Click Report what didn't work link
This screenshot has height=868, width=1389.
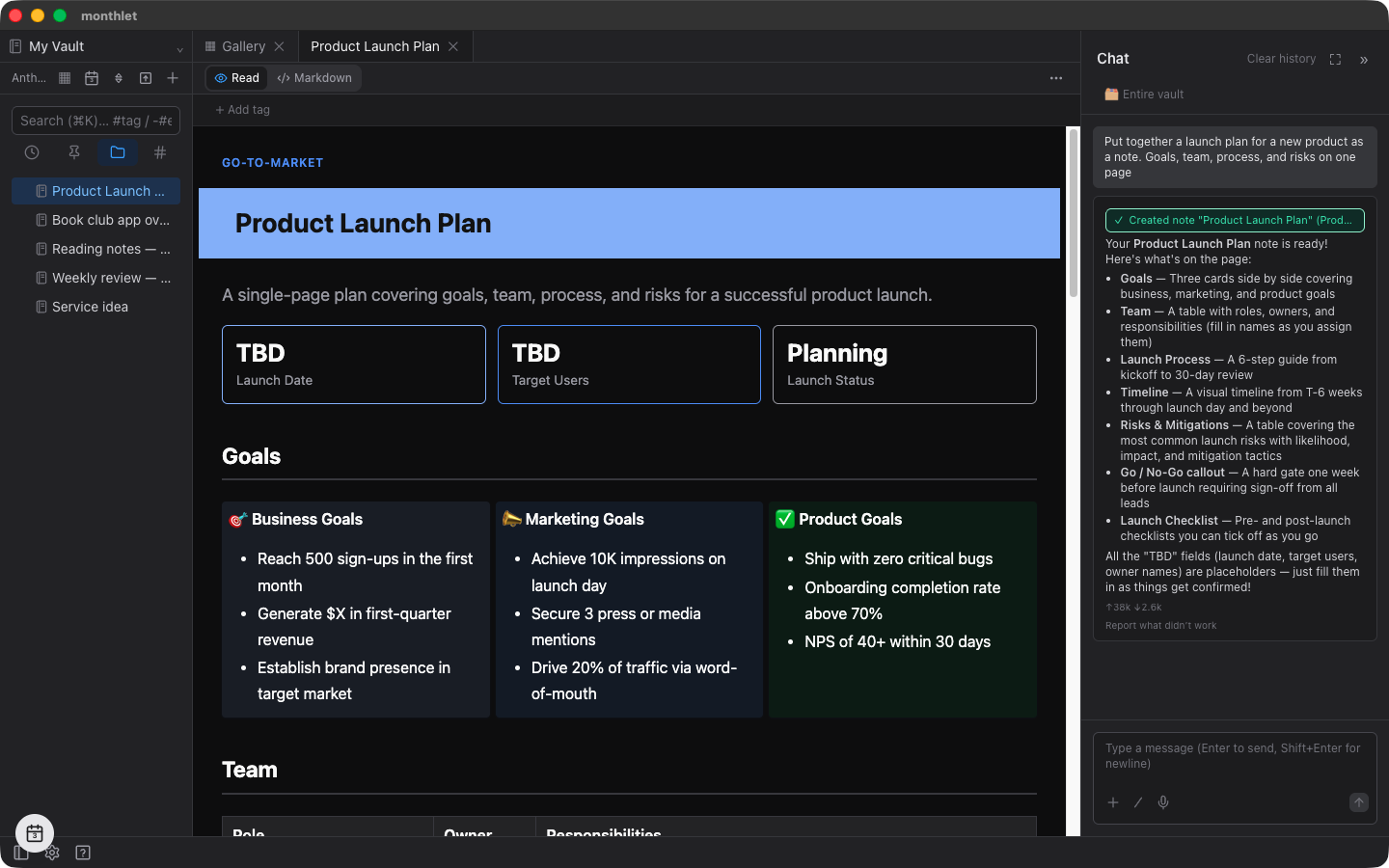coord(1160,626)
